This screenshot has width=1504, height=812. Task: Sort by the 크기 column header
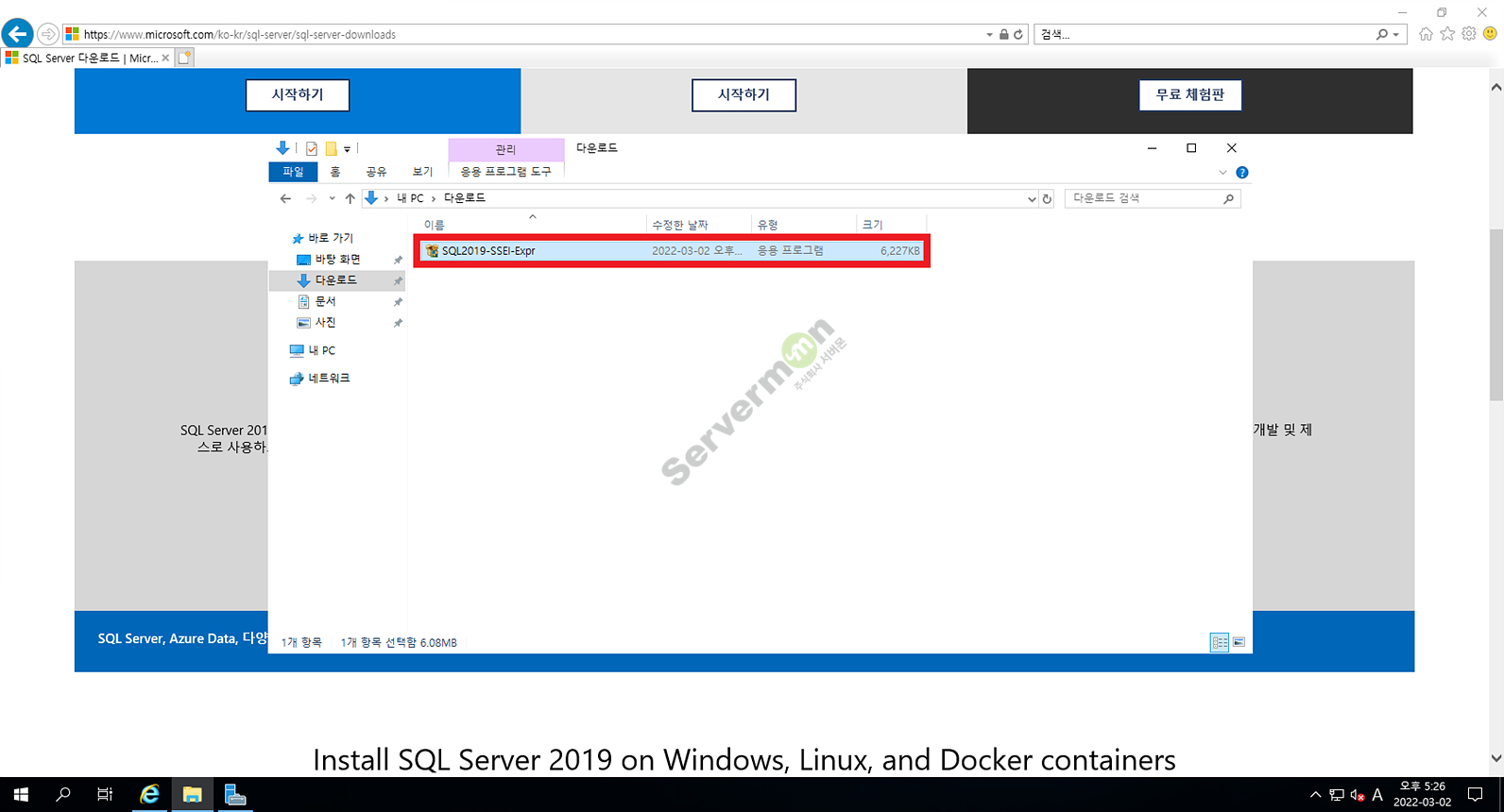click(891, 225)
